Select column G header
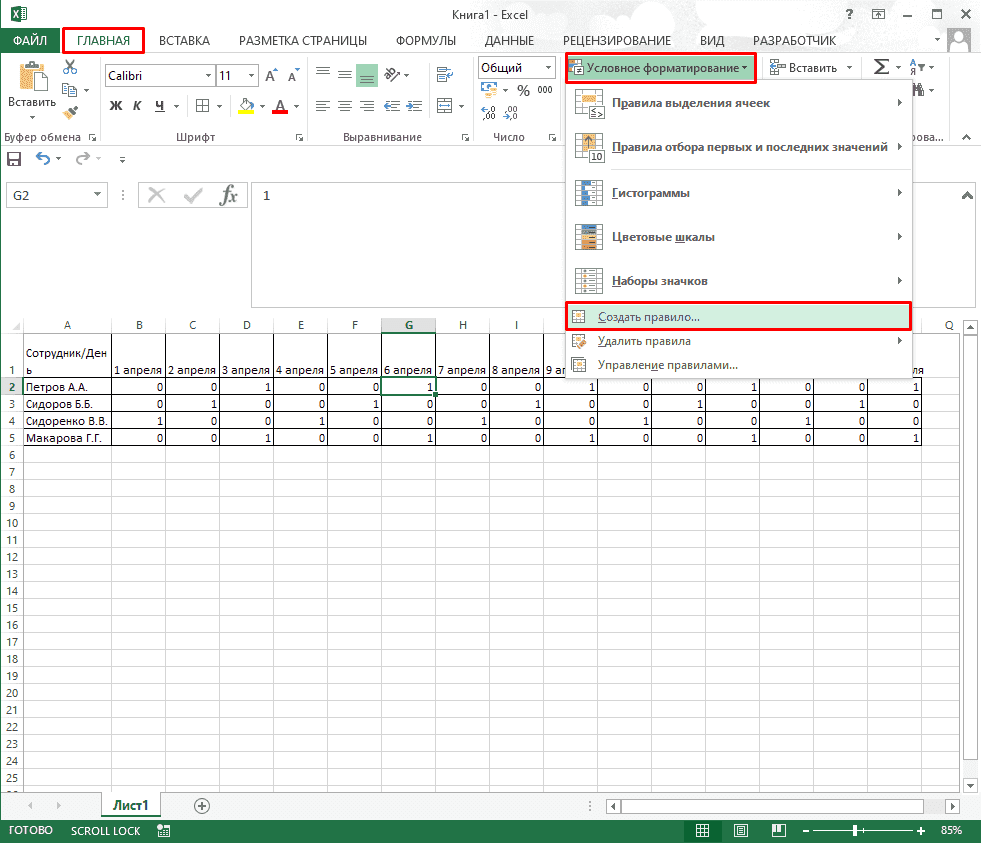981x843 pixels. coord(409,325)
